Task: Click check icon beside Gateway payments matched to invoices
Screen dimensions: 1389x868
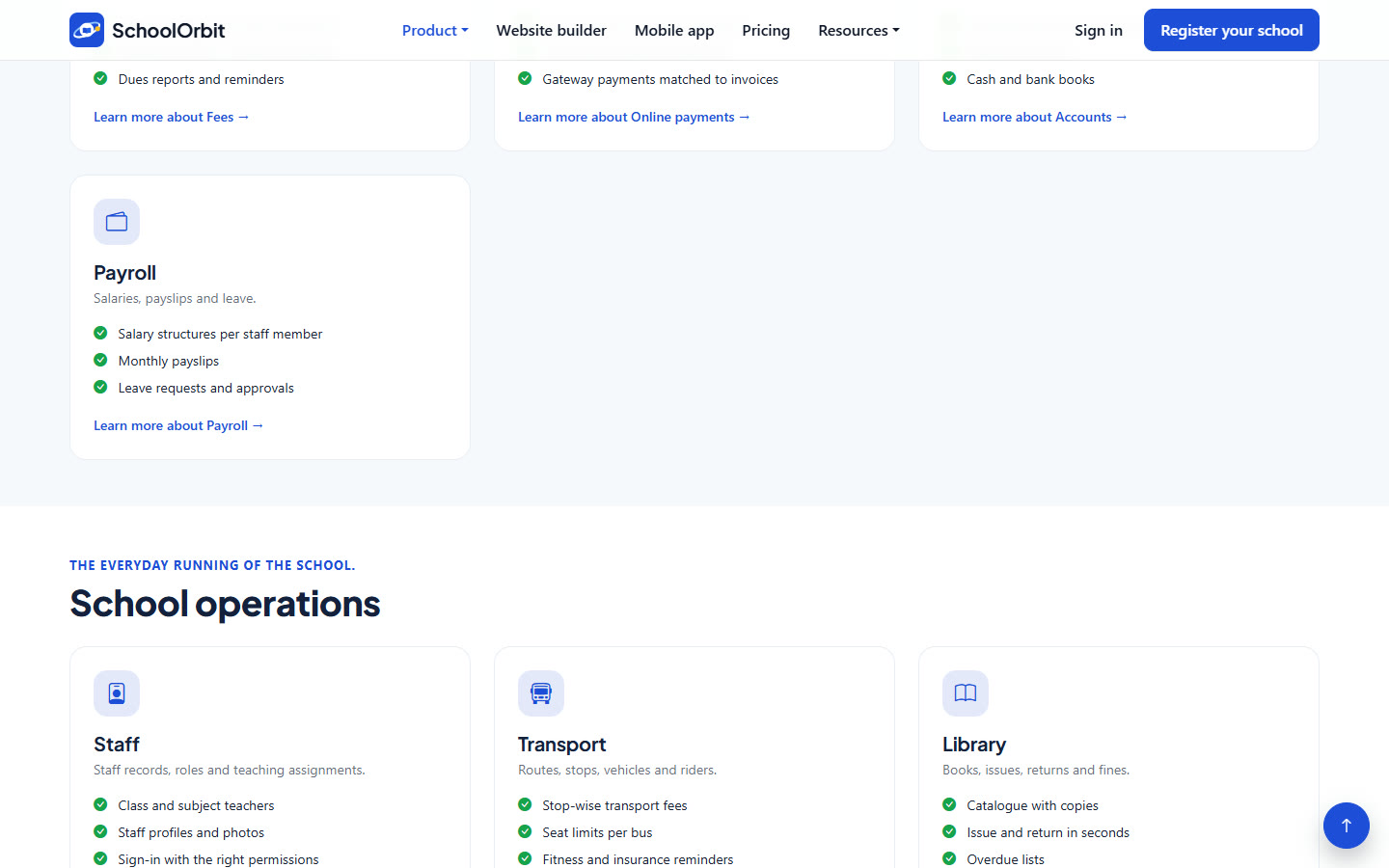Action: (x=525, y=78)
